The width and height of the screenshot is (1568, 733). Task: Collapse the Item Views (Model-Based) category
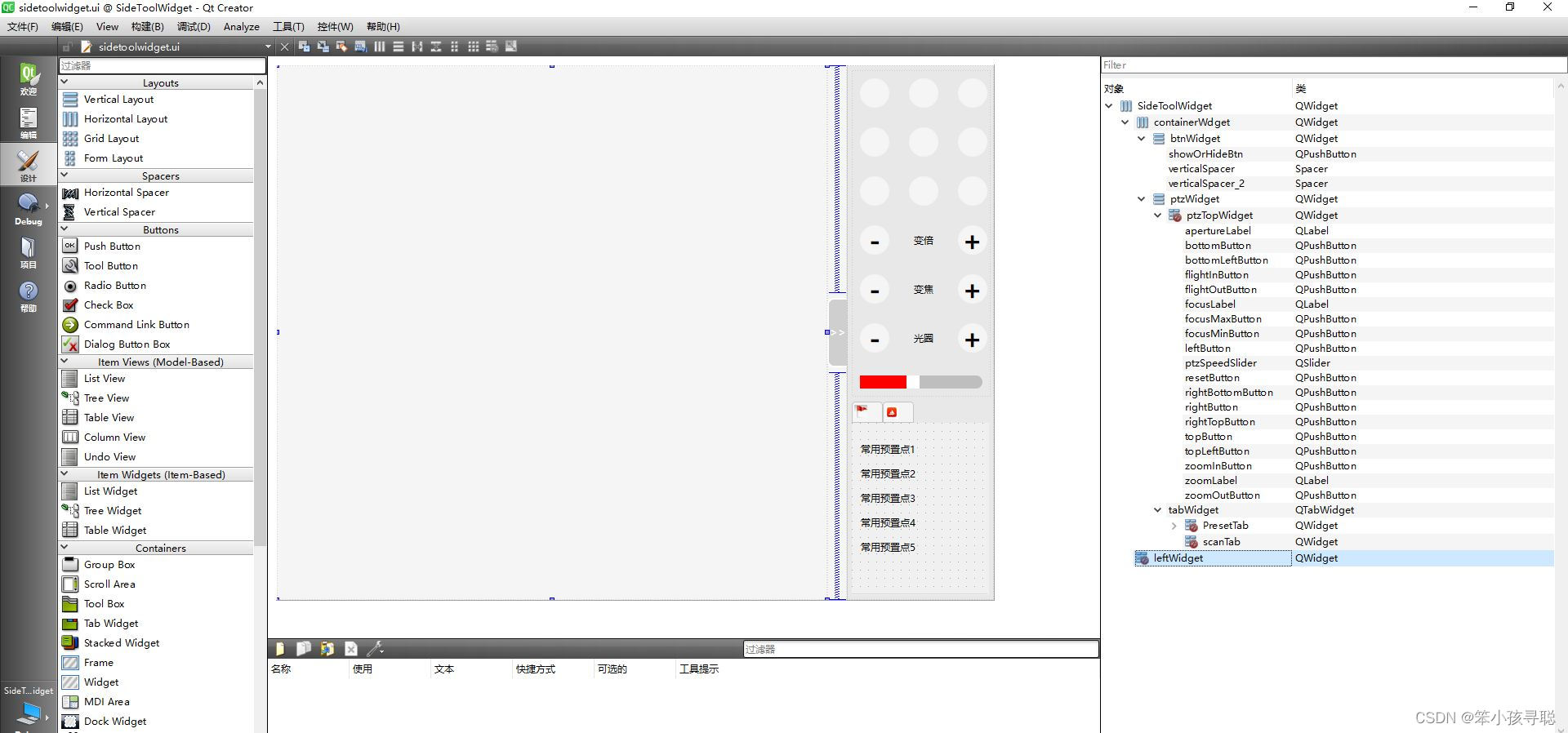[x=65, y=362]
